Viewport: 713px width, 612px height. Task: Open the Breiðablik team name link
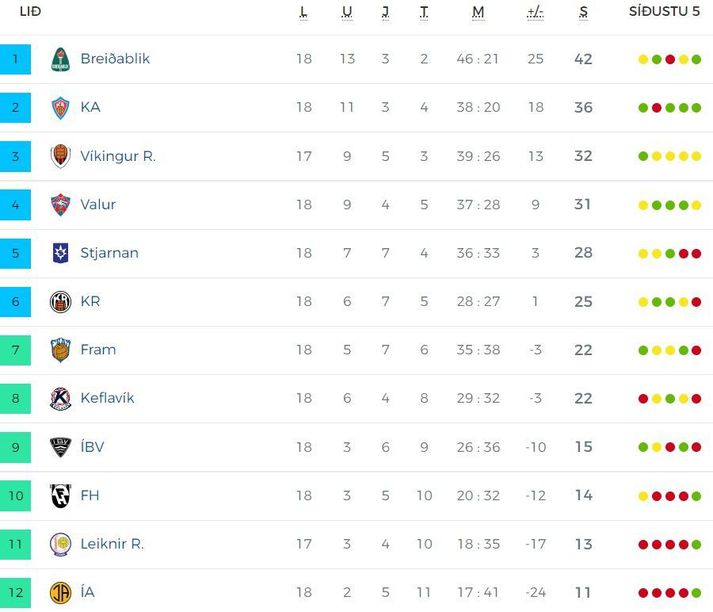point(115,59)
